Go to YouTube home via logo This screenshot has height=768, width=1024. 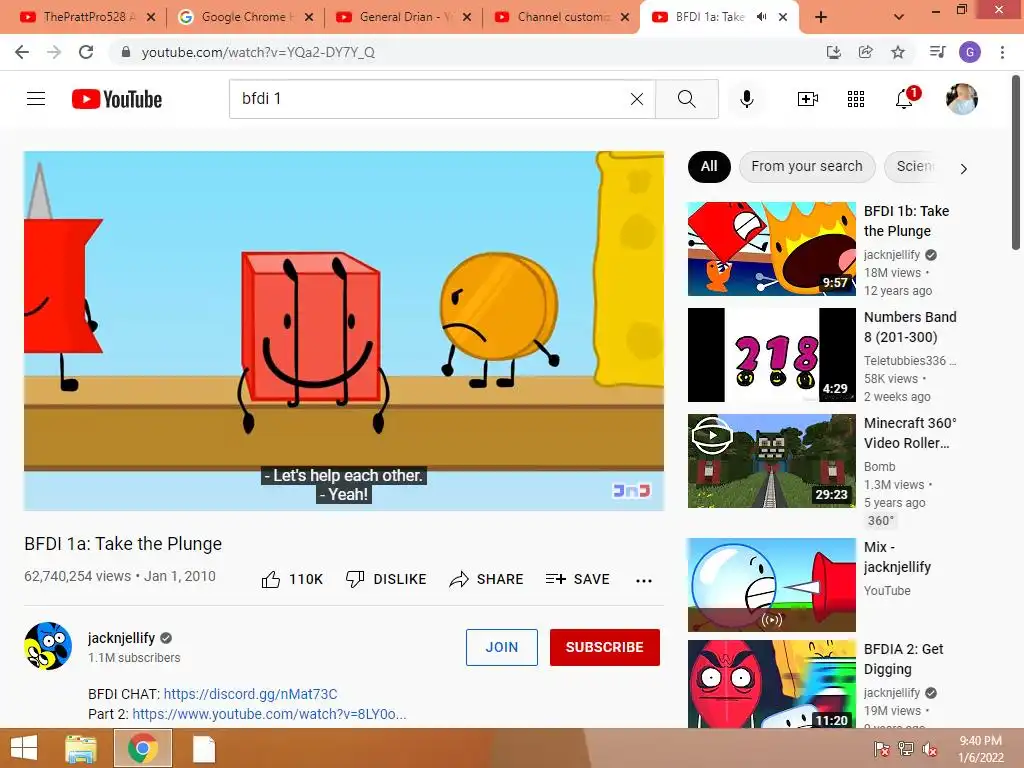pos(117,99)
